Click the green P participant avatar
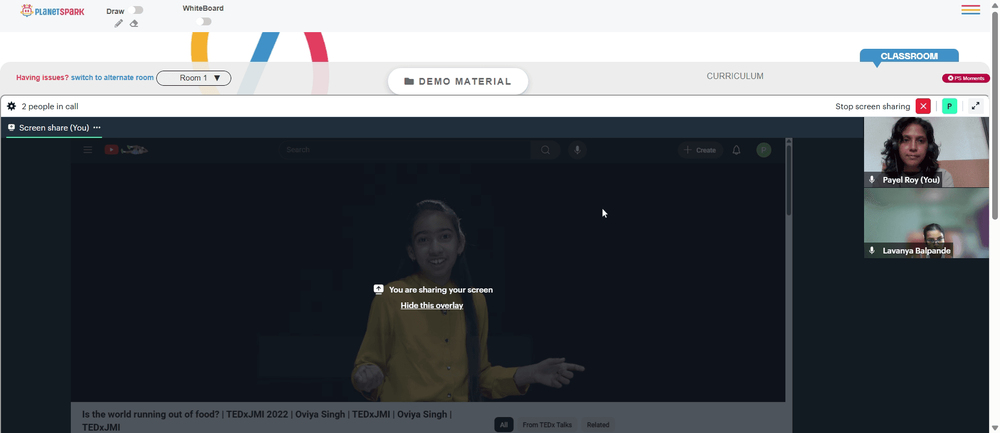The width and height of the screenshot is (1000, 433). coord(950,106)
